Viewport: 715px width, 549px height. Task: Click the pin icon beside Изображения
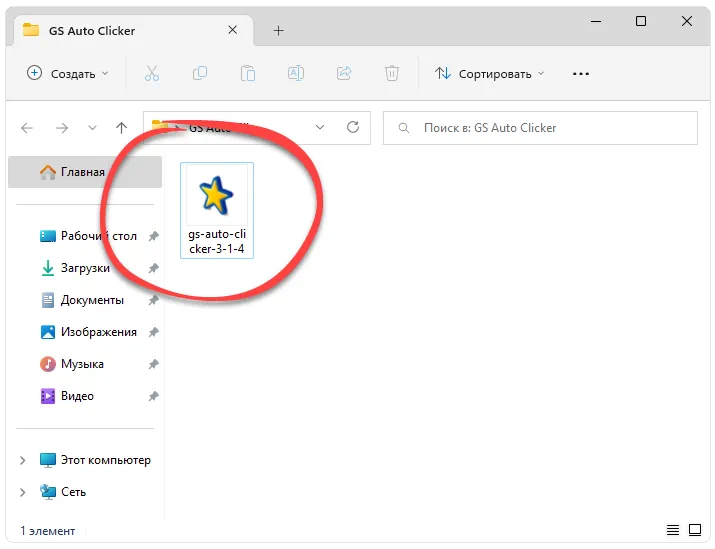[154, 332]
